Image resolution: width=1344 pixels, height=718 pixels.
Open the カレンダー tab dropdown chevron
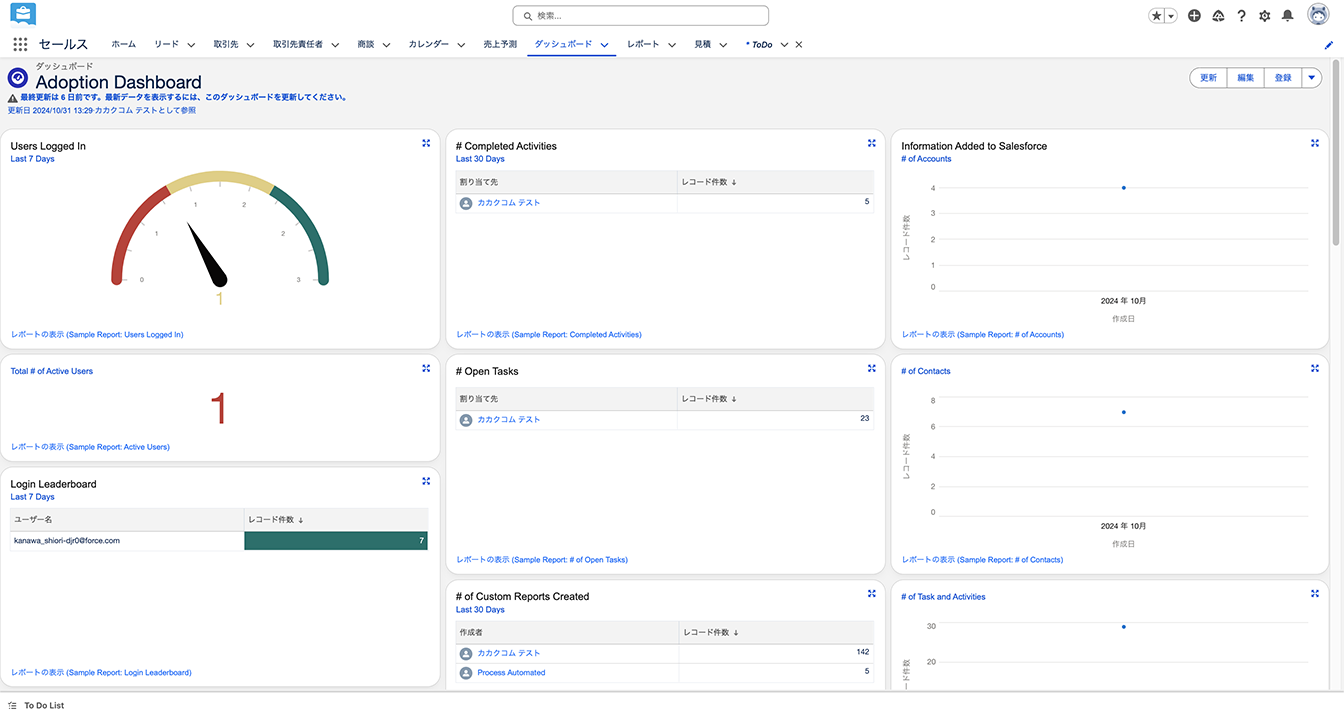pos(461,45)
